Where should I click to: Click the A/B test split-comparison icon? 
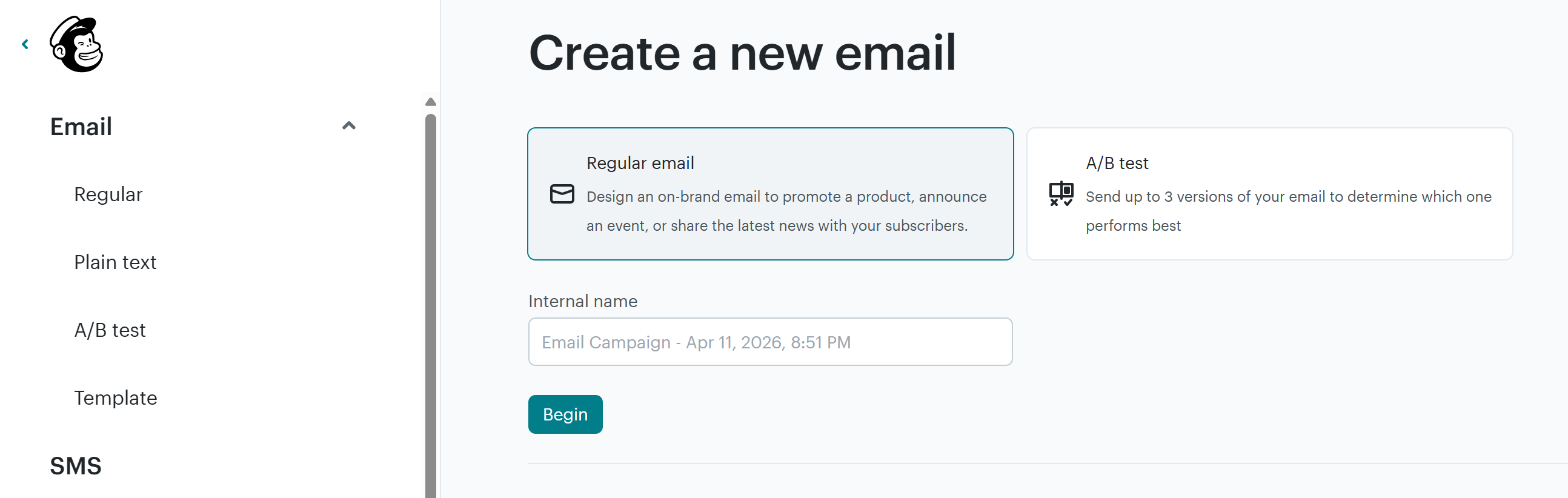(1060, 194)
